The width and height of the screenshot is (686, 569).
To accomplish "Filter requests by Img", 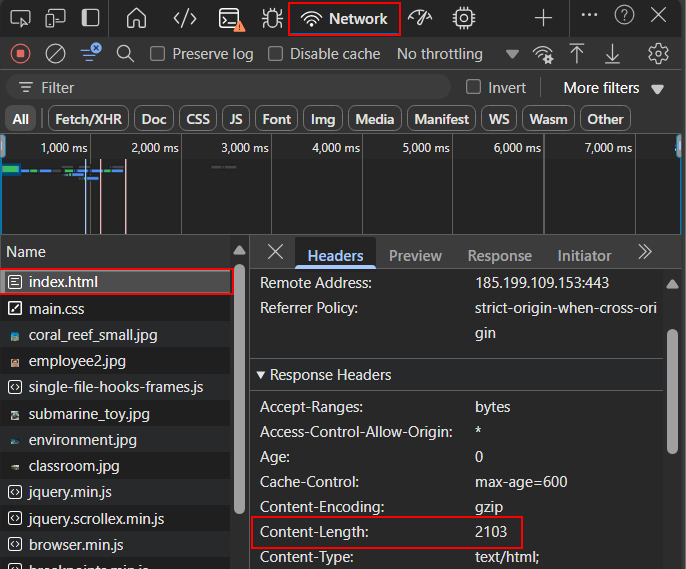I will (323, 119).
